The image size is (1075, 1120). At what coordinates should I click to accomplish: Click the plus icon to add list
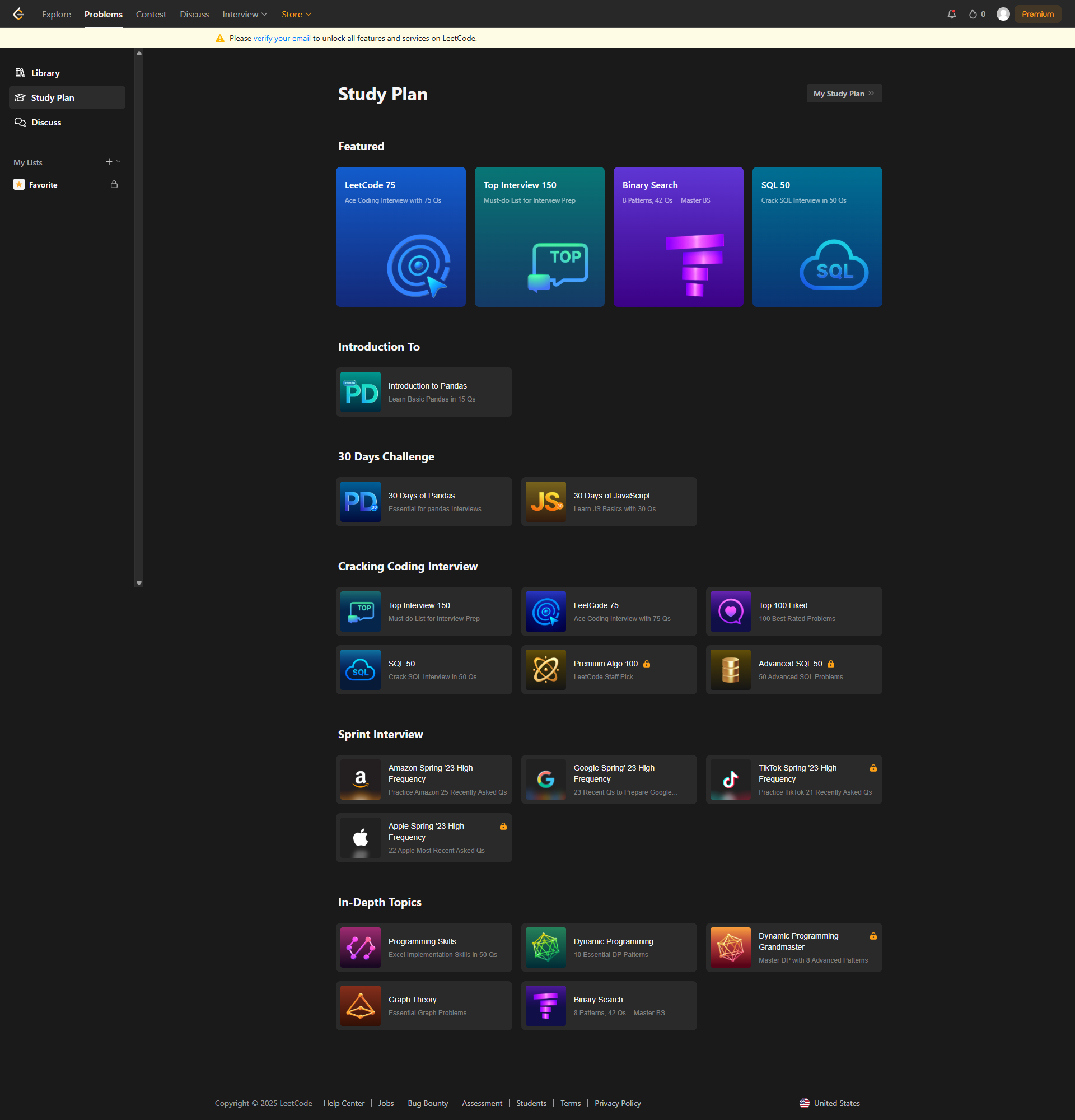(109, 162)
